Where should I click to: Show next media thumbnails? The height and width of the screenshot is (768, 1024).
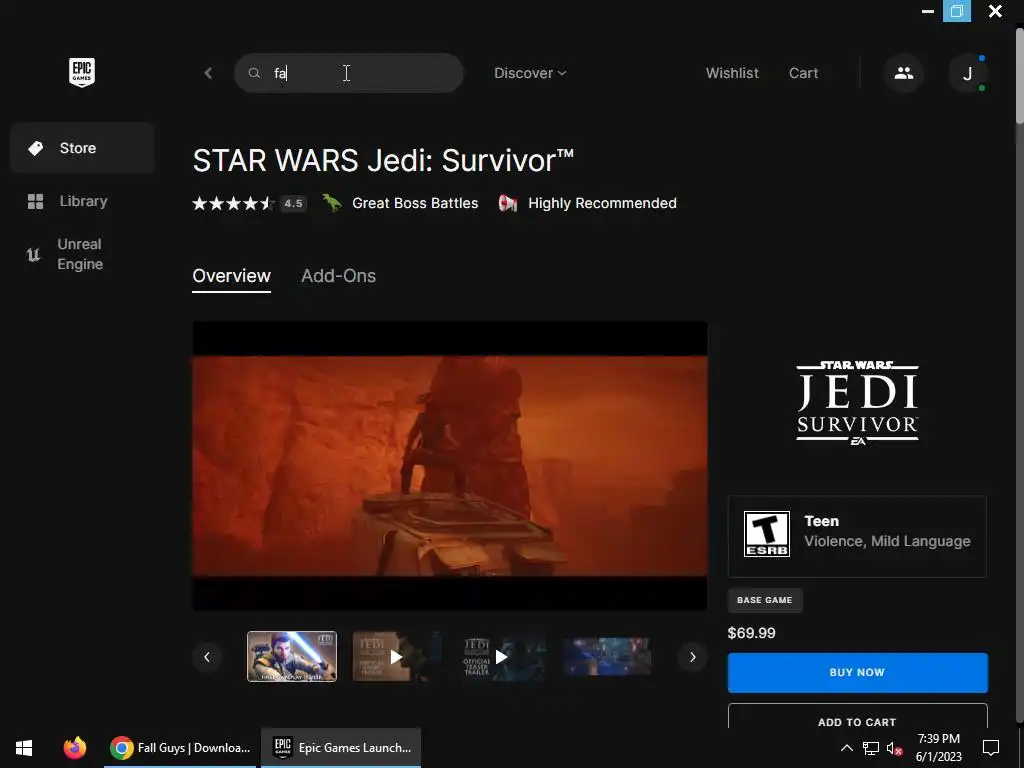tap(693, 657)
